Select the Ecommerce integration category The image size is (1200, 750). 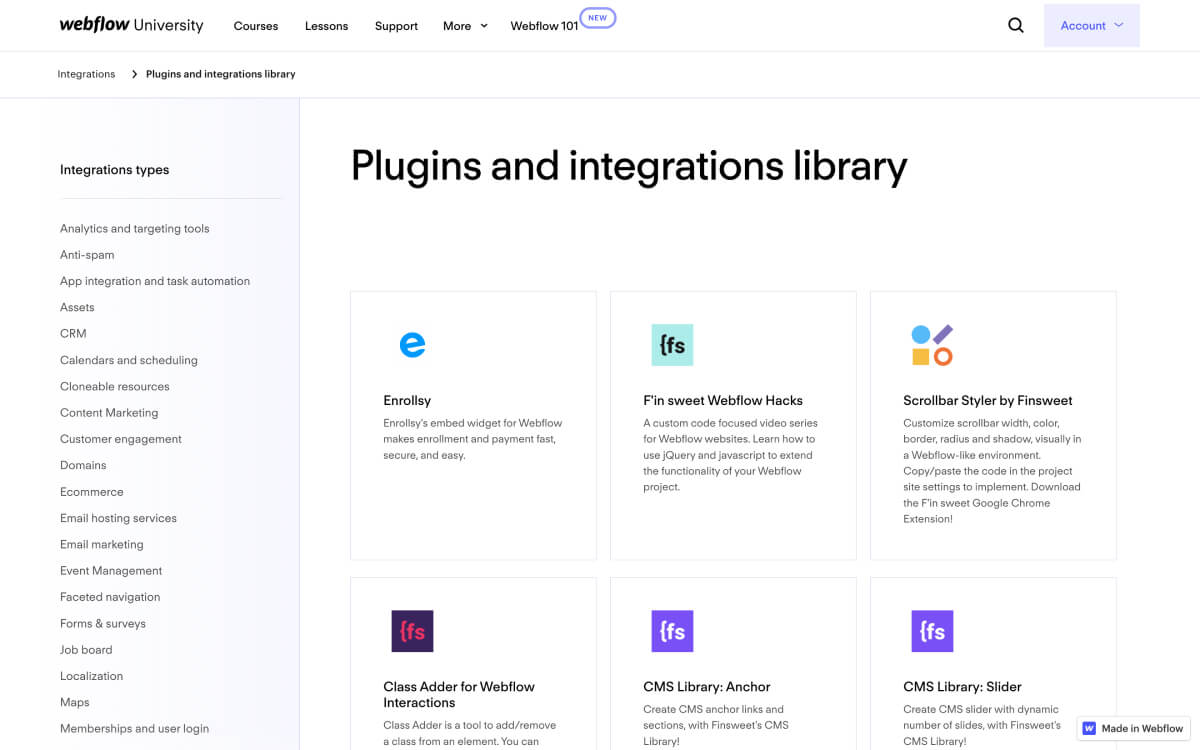point(92,491)
